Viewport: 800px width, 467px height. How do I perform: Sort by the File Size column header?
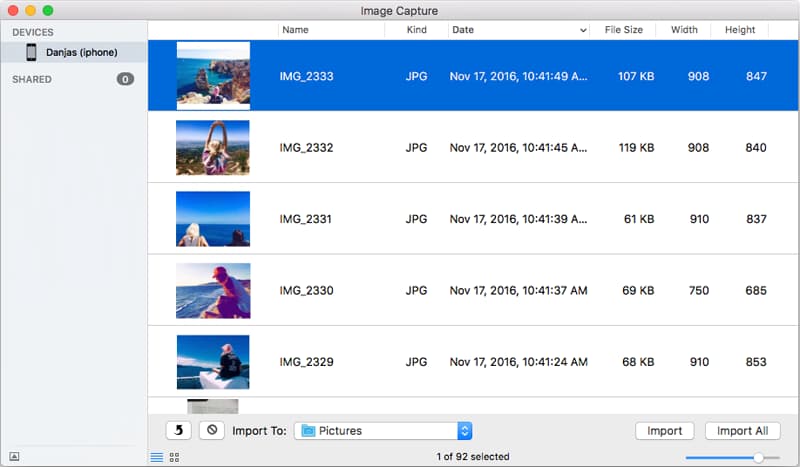coord(623,30)
